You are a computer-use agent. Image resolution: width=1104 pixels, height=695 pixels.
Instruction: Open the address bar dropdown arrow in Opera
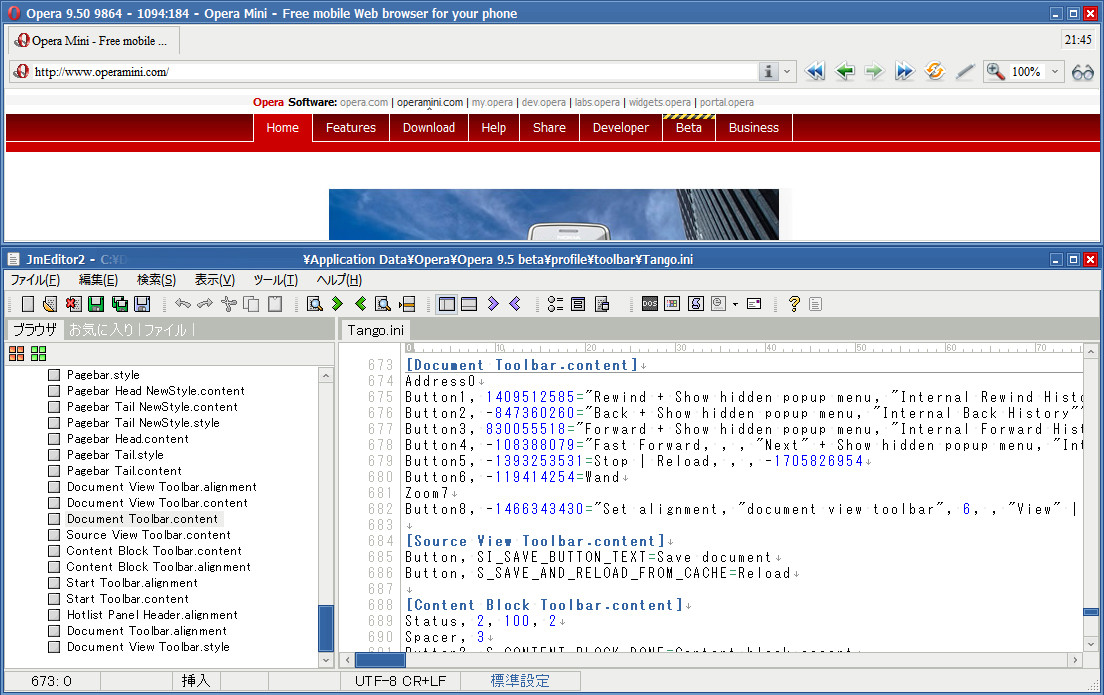(787, 71)
